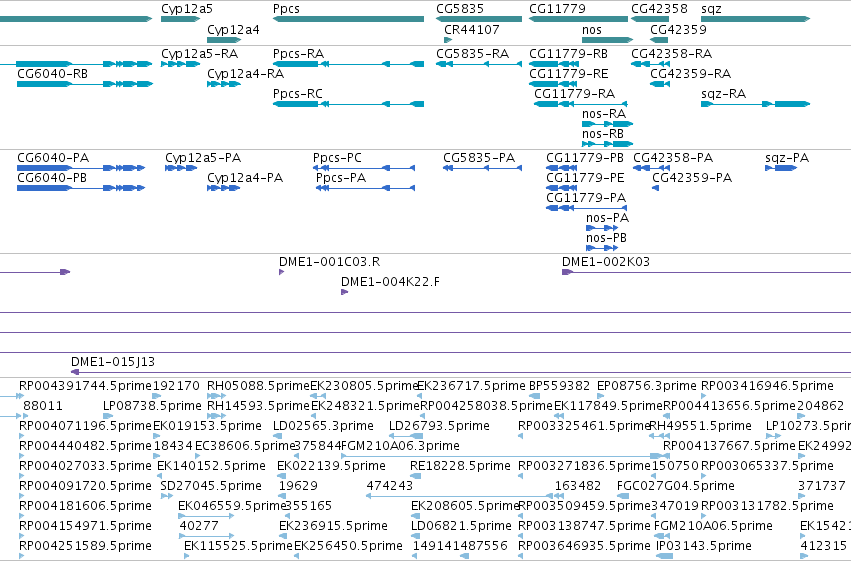This screenshot has width=851, height=561.
Task: Select the Cyp12a4 gene label
Action: click(x=233, y=30)
